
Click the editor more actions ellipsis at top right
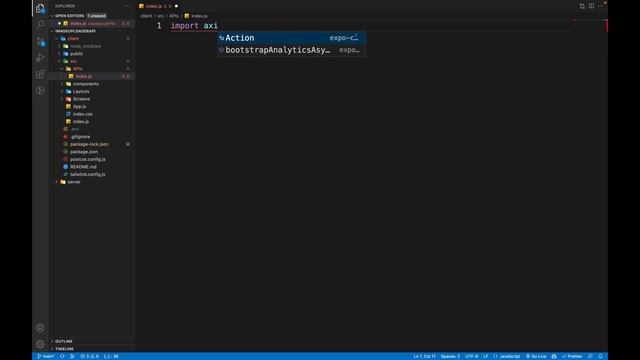tap(600, 6)
